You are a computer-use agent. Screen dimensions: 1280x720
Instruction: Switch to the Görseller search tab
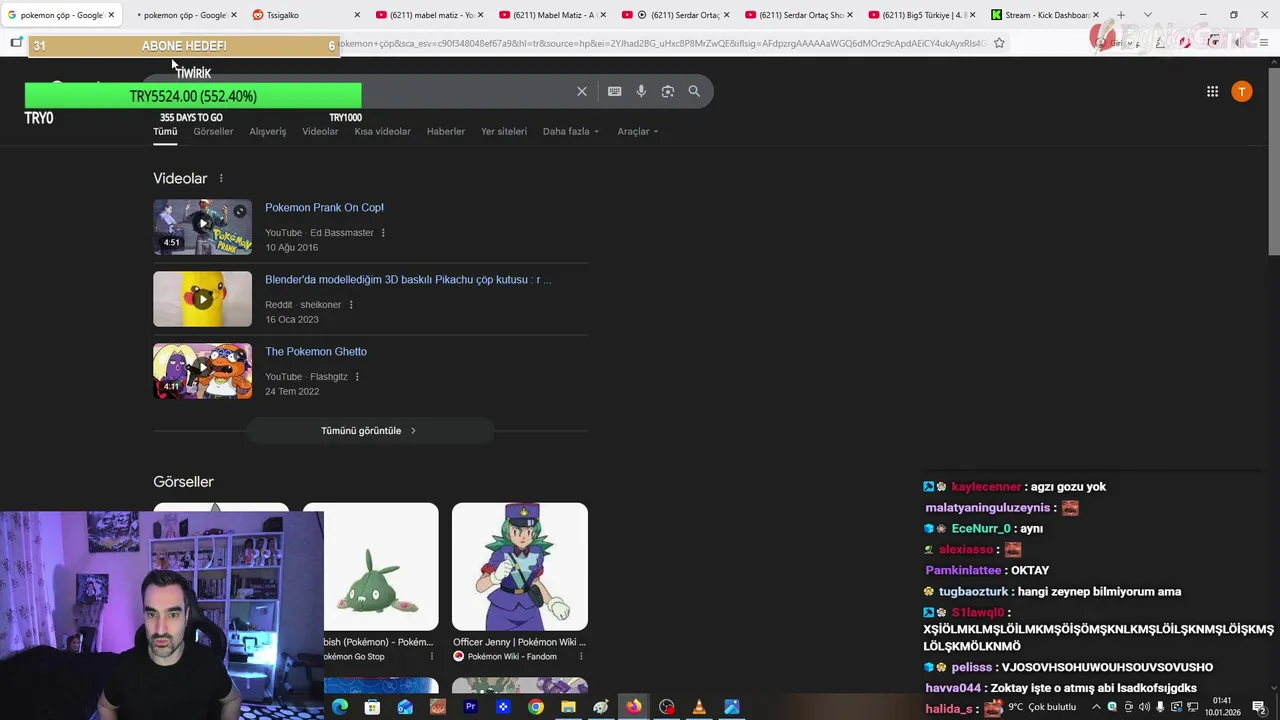coord(213,131)
